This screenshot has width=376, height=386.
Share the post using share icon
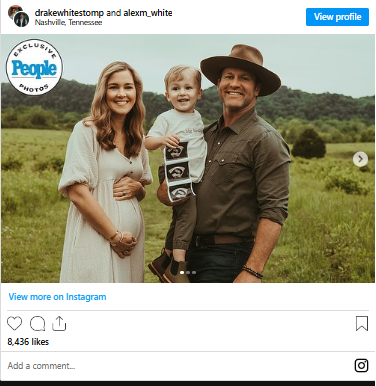pos(59,324)
